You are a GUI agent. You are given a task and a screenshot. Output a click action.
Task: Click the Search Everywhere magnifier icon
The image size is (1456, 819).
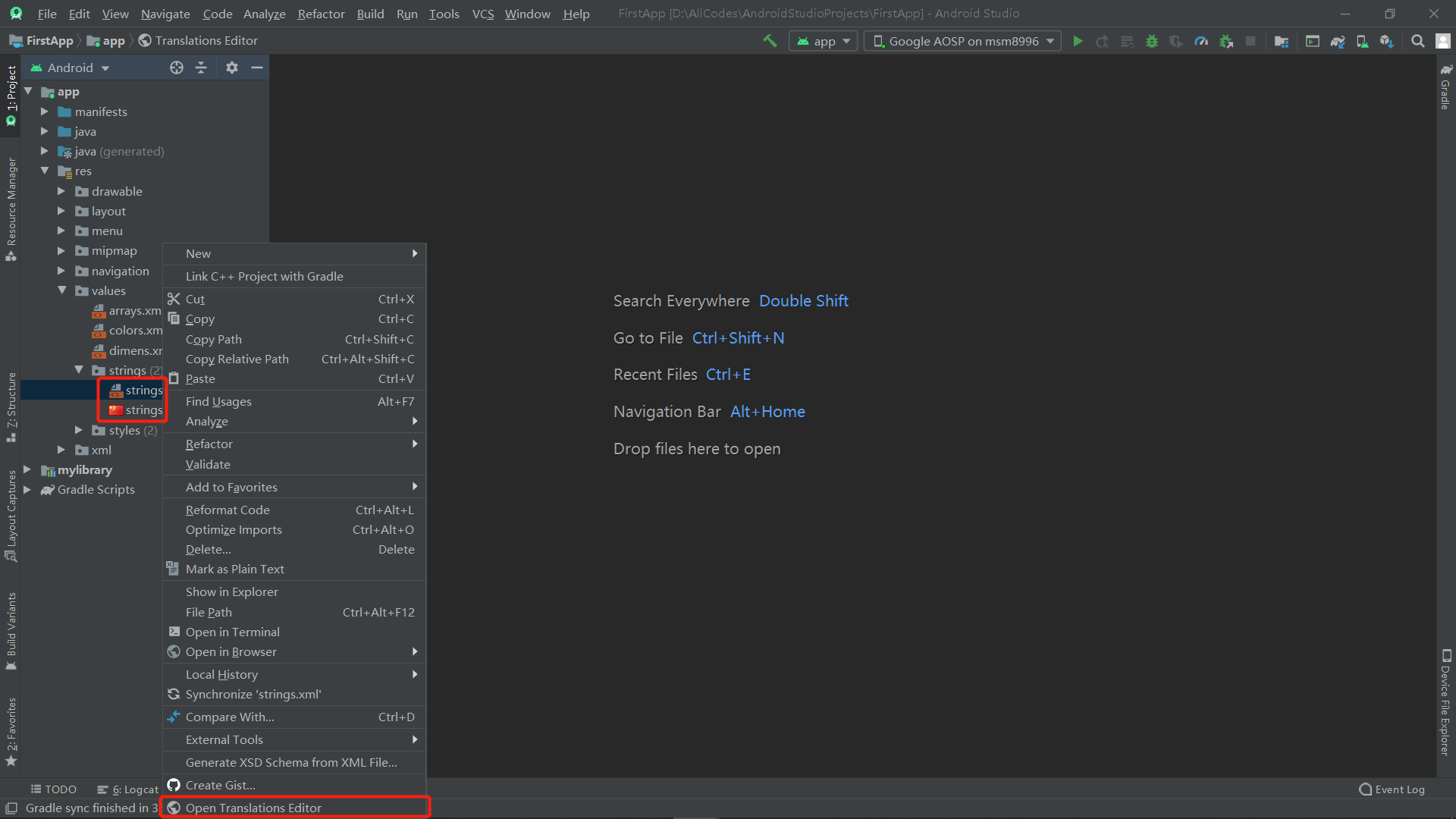coord(1417,41)
